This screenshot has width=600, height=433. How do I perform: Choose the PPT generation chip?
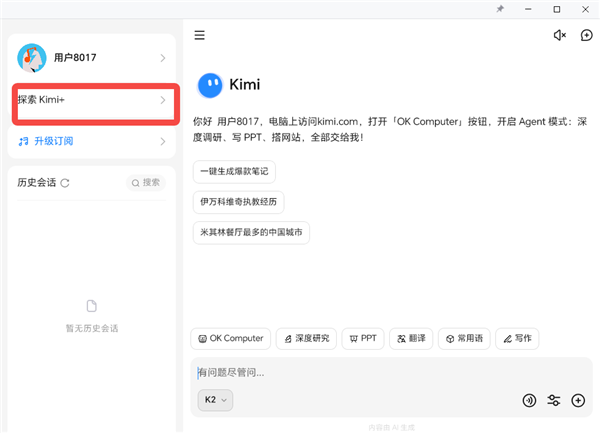tap(363, 339)
